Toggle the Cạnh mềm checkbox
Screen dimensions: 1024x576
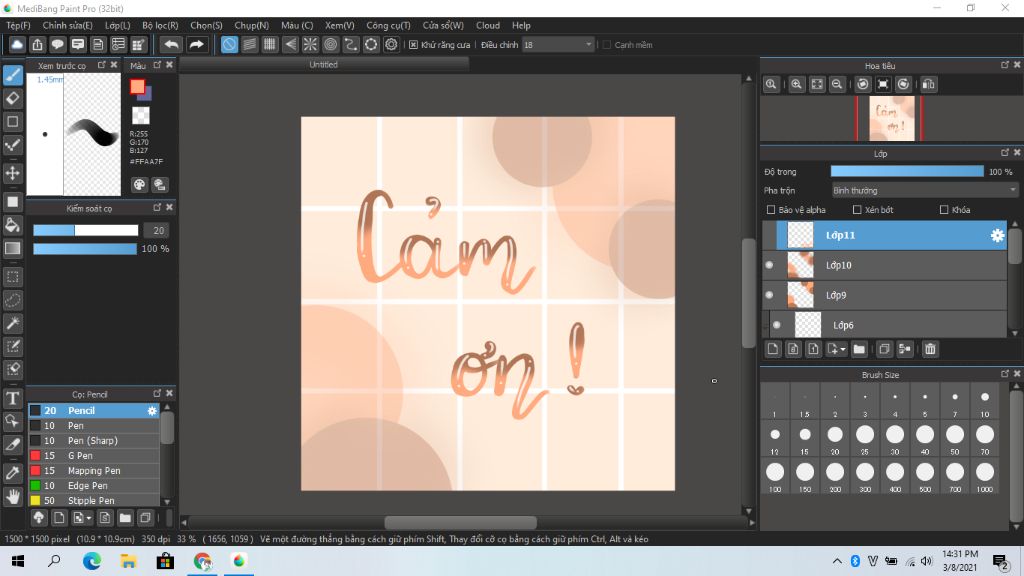[607, 44]
